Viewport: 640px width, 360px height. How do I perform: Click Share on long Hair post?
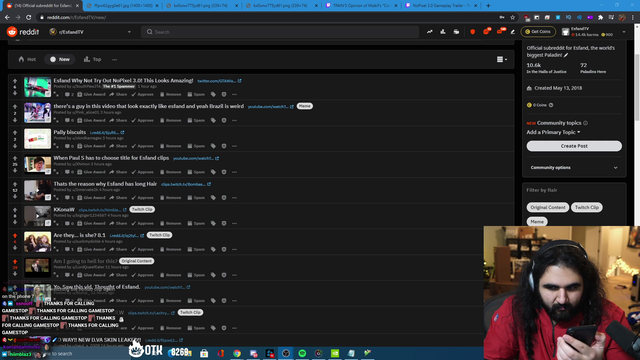[x=118, y=198]
